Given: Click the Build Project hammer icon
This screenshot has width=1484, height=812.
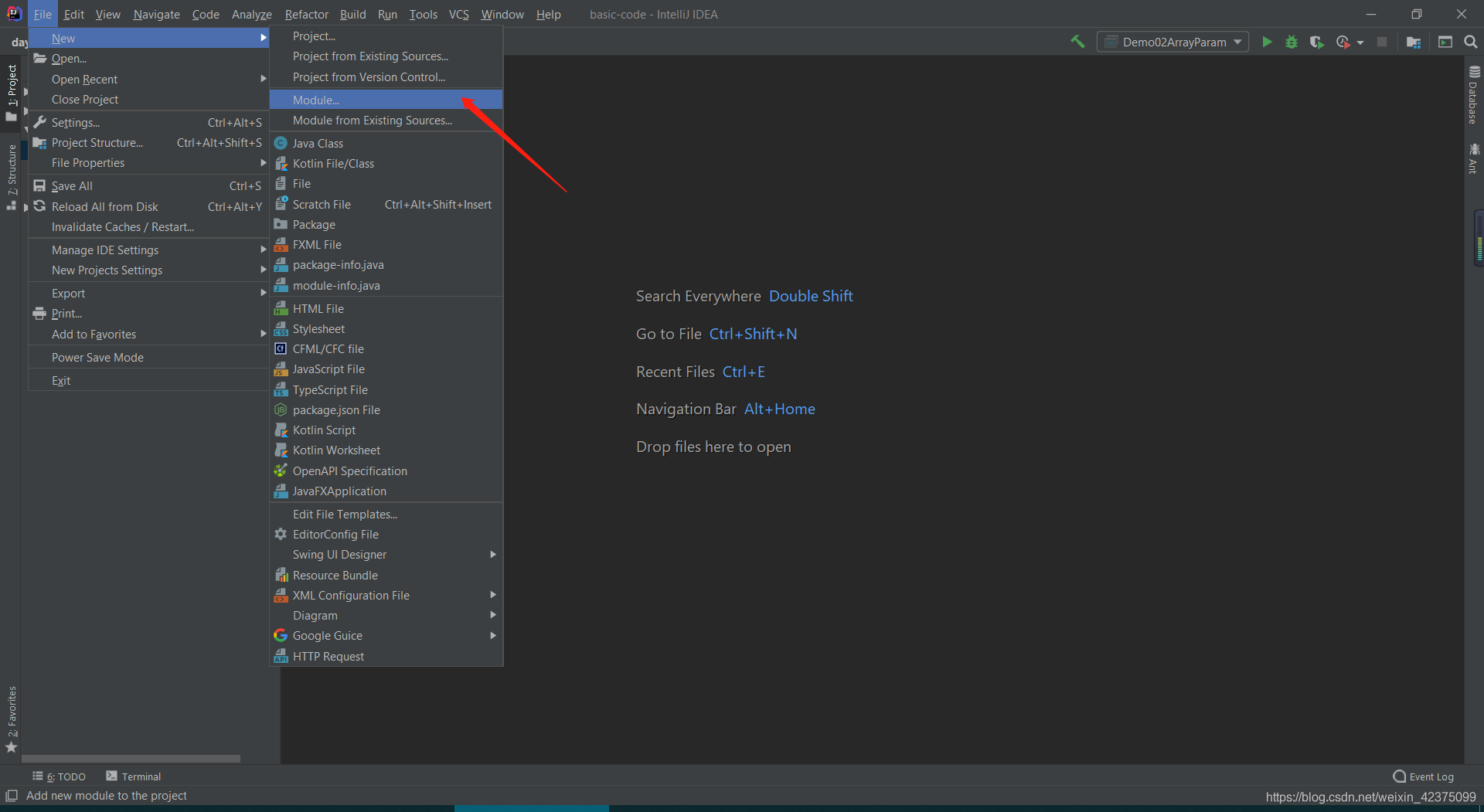Looking at the screenshot, I should [1077, 42].
